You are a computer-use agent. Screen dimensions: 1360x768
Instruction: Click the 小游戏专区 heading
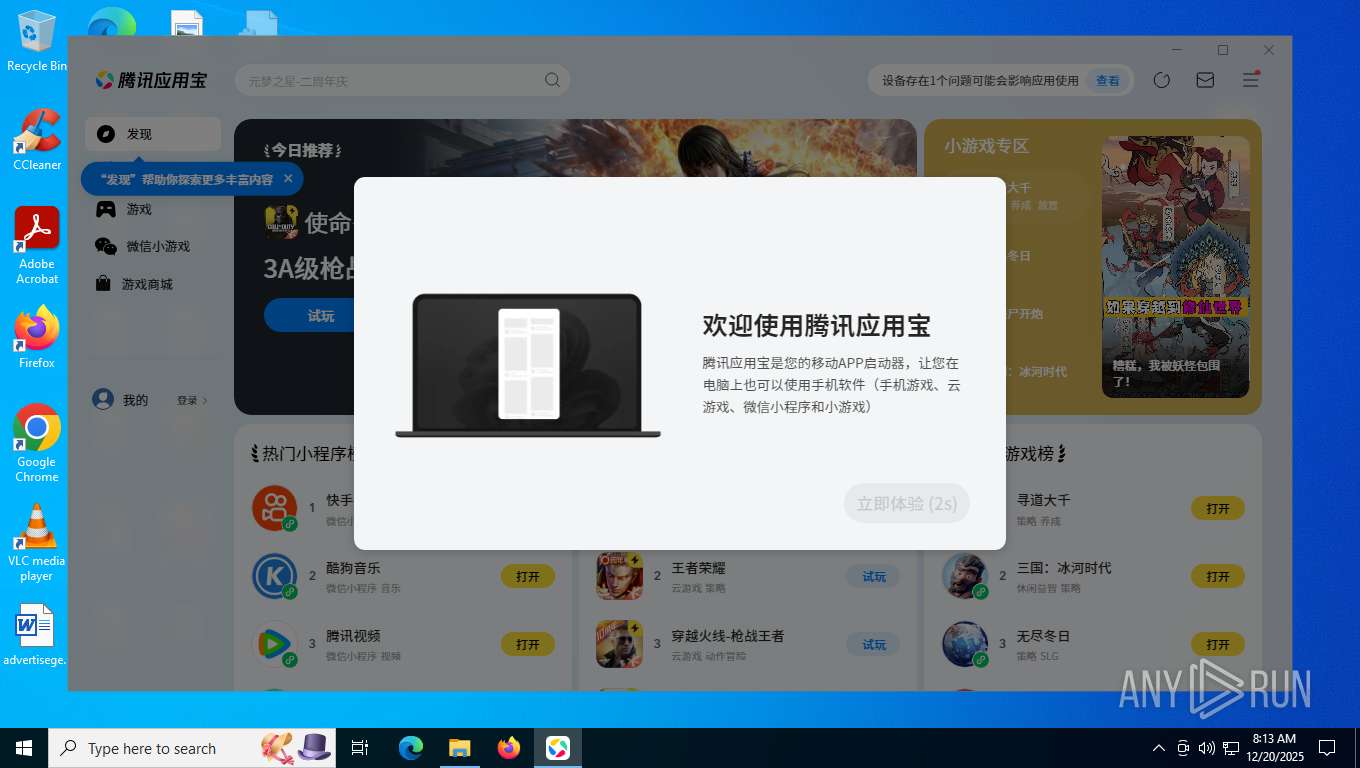click(x=986, y=146)
